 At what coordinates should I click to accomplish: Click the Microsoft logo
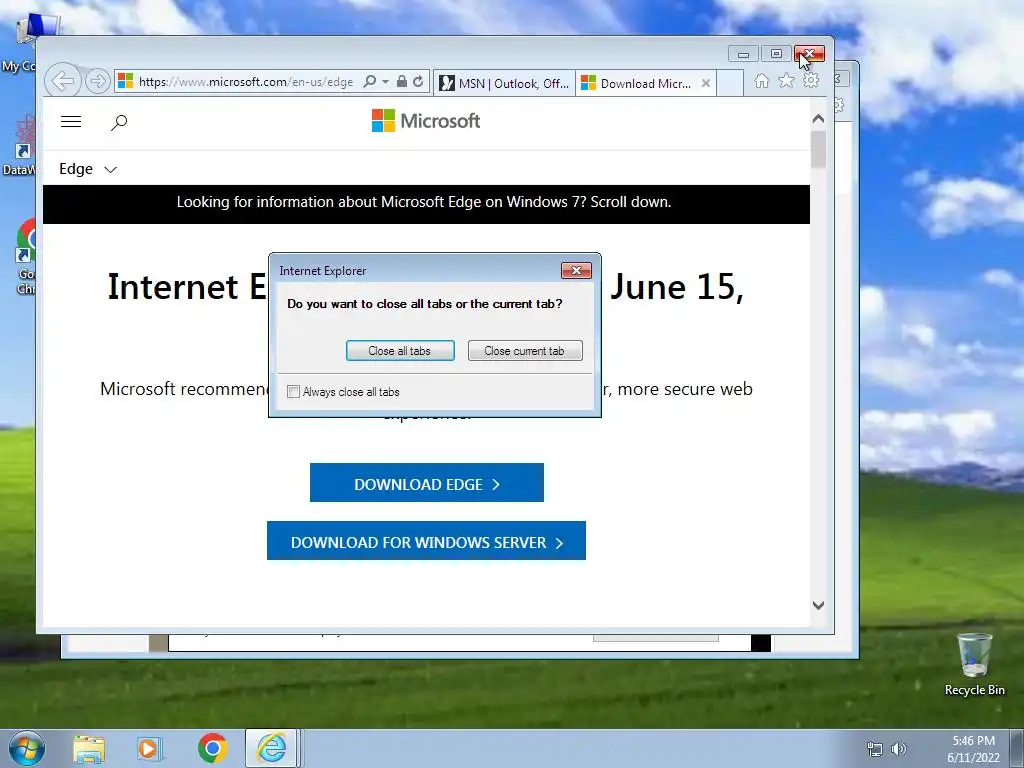pos(426,121)
